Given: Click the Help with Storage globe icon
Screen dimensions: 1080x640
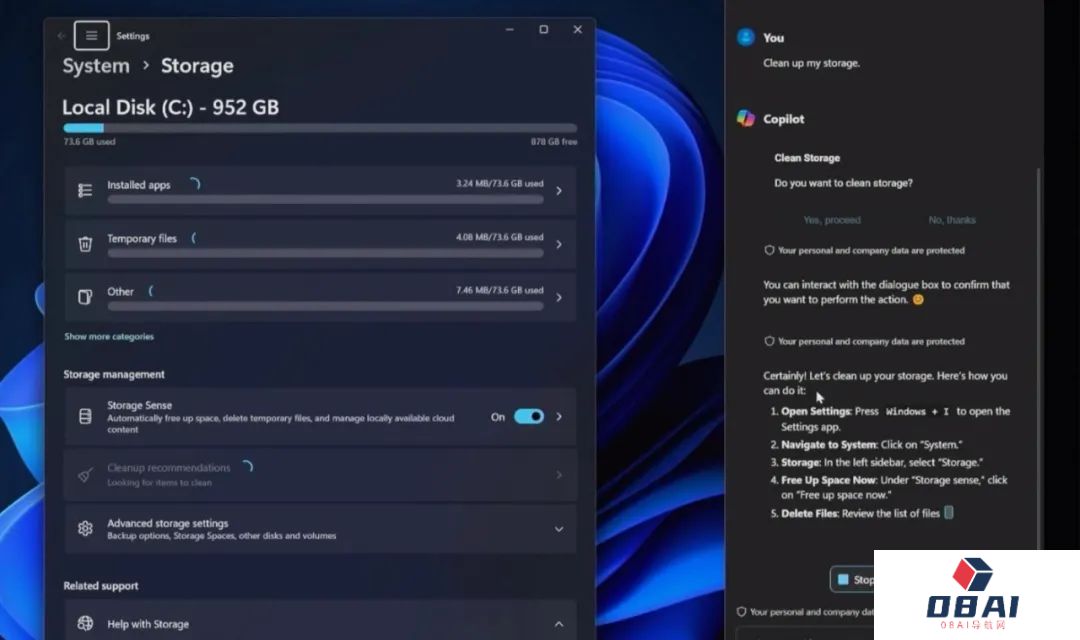Looking at the screenshot, I should 85,623.
